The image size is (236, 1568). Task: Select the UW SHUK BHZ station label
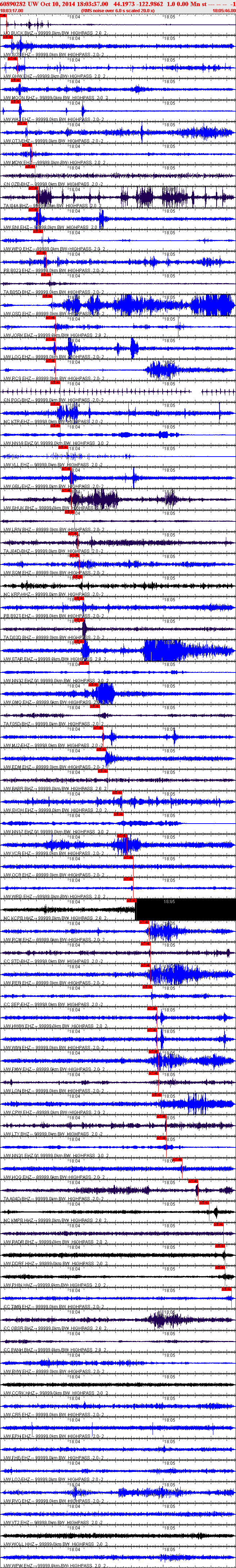click(x=18, y=508)
